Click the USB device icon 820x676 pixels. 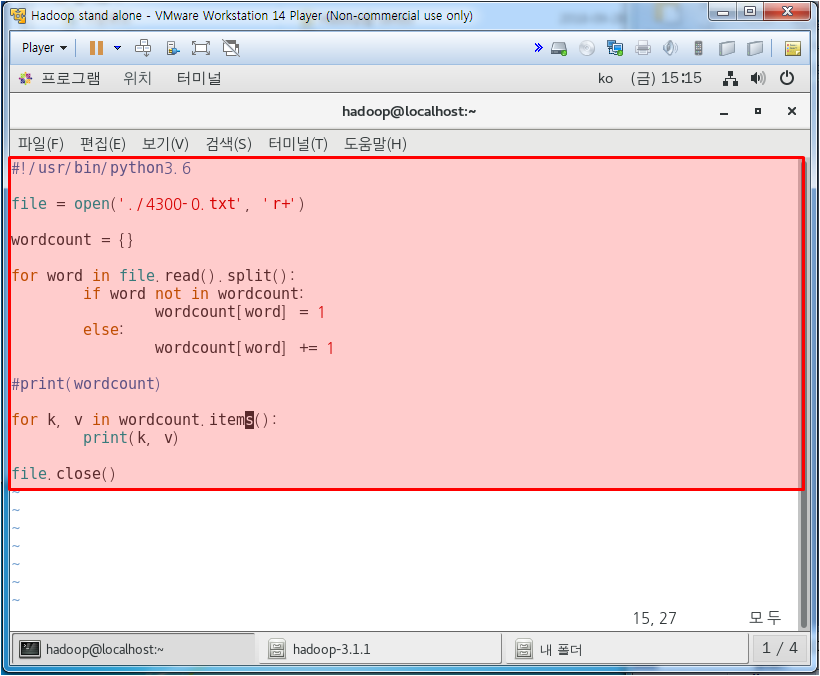pos(698,49)
